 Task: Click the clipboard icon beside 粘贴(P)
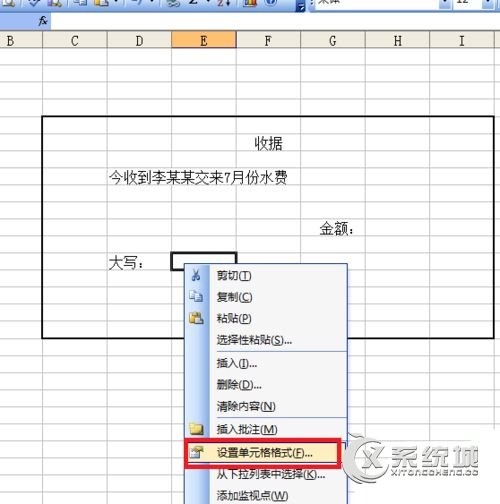click(196, 318)
